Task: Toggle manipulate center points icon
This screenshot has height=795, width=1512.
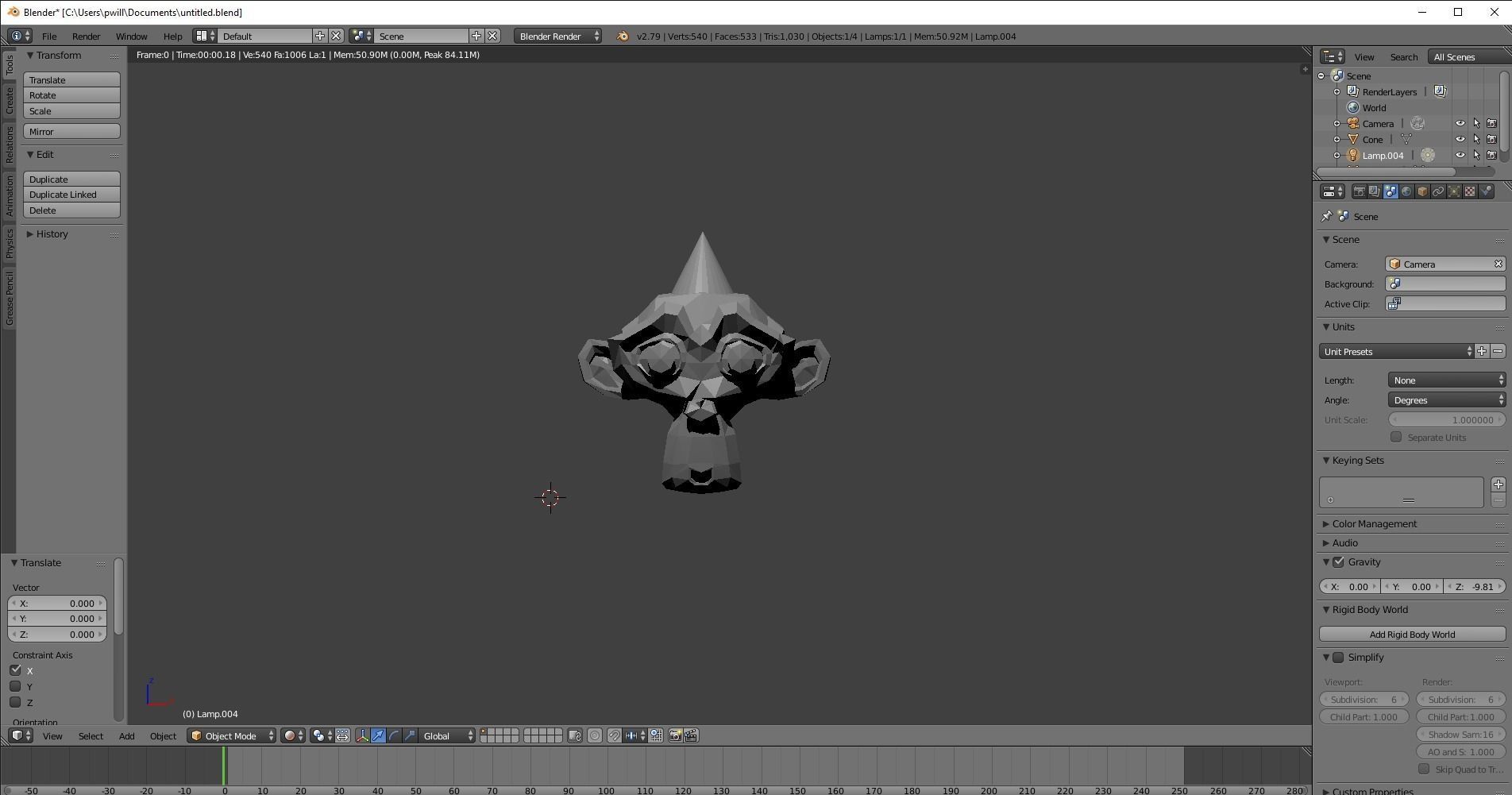Action: click(x=342, y=735)
